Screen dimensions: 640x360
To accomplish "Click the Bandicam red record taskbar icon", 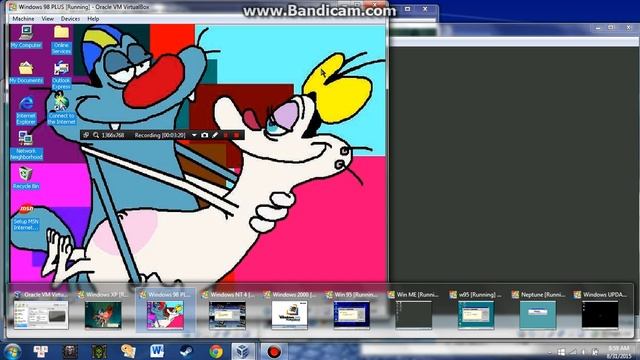I will (274, 351).
